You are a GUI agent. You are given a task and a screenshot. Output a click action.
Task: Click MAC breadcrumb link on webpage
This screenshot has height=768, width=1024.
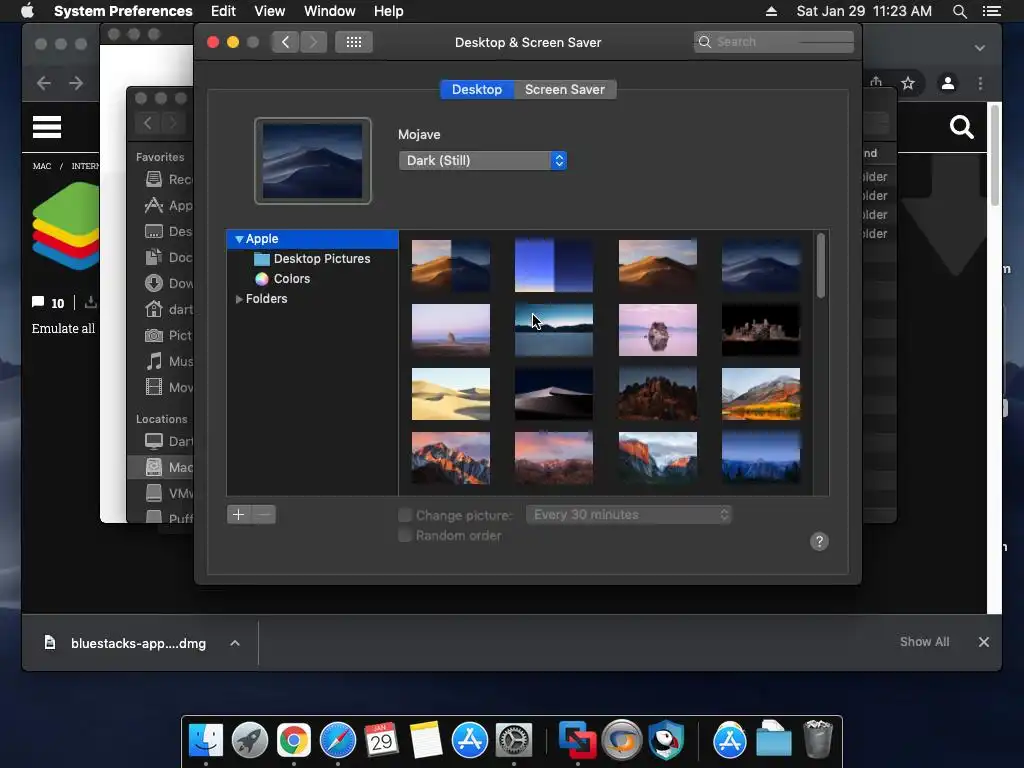[42, 166]
